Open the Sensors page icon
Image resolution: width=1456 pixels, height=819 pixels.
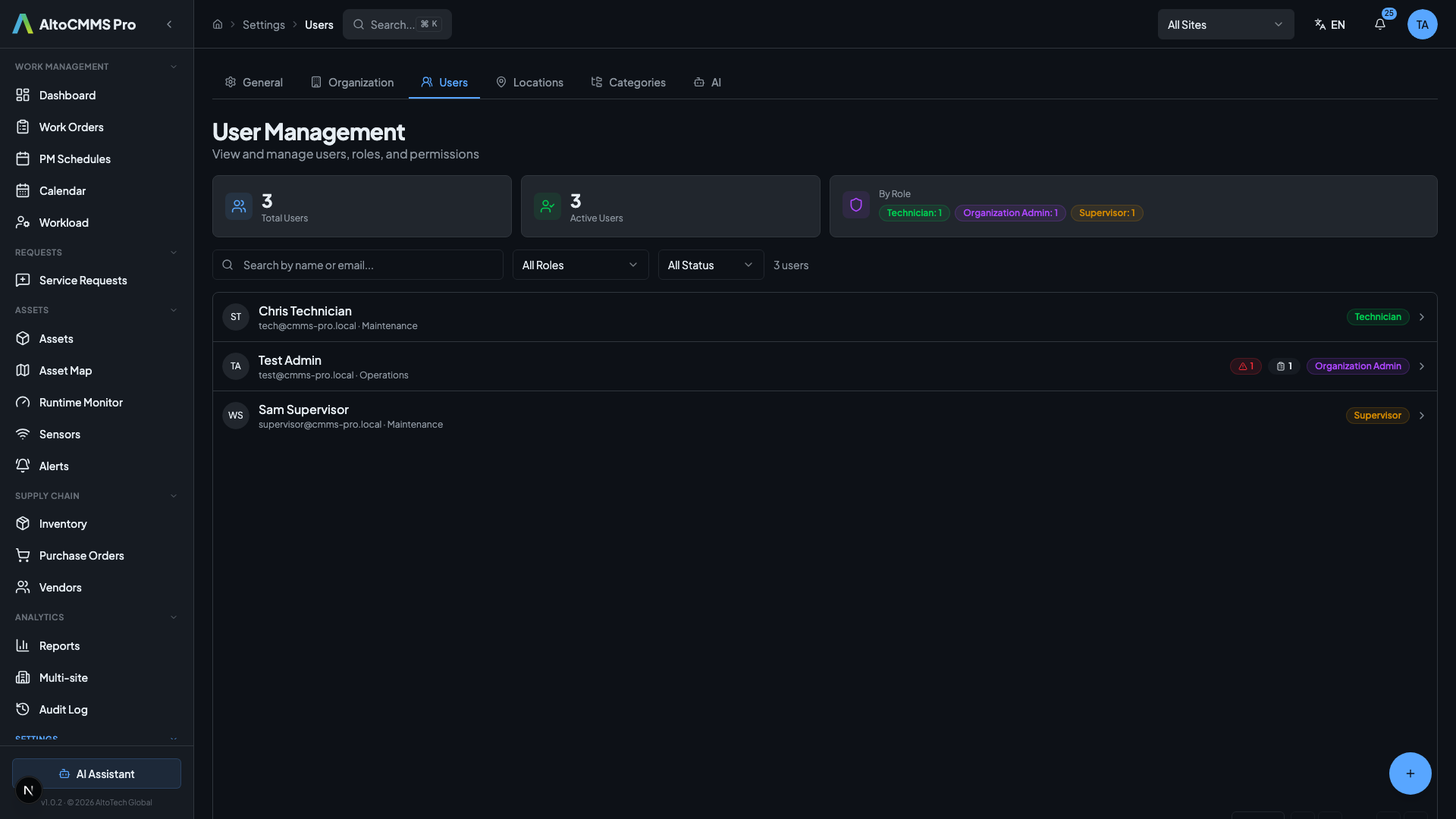point(24,434)
